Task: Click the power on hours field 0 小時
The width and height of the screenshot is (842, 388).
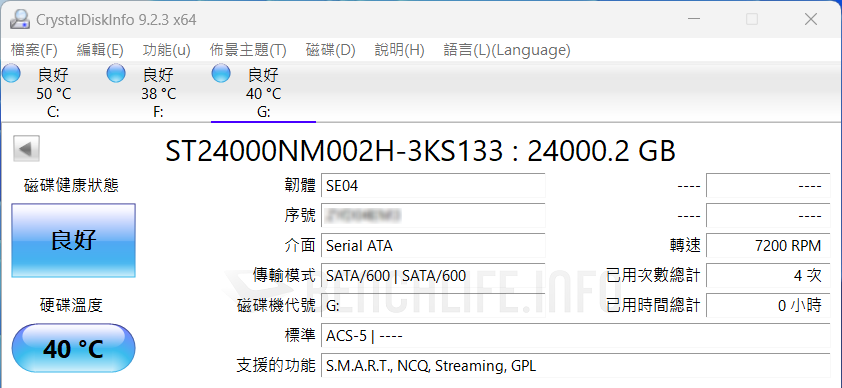Action: click(x=768, y=306)
